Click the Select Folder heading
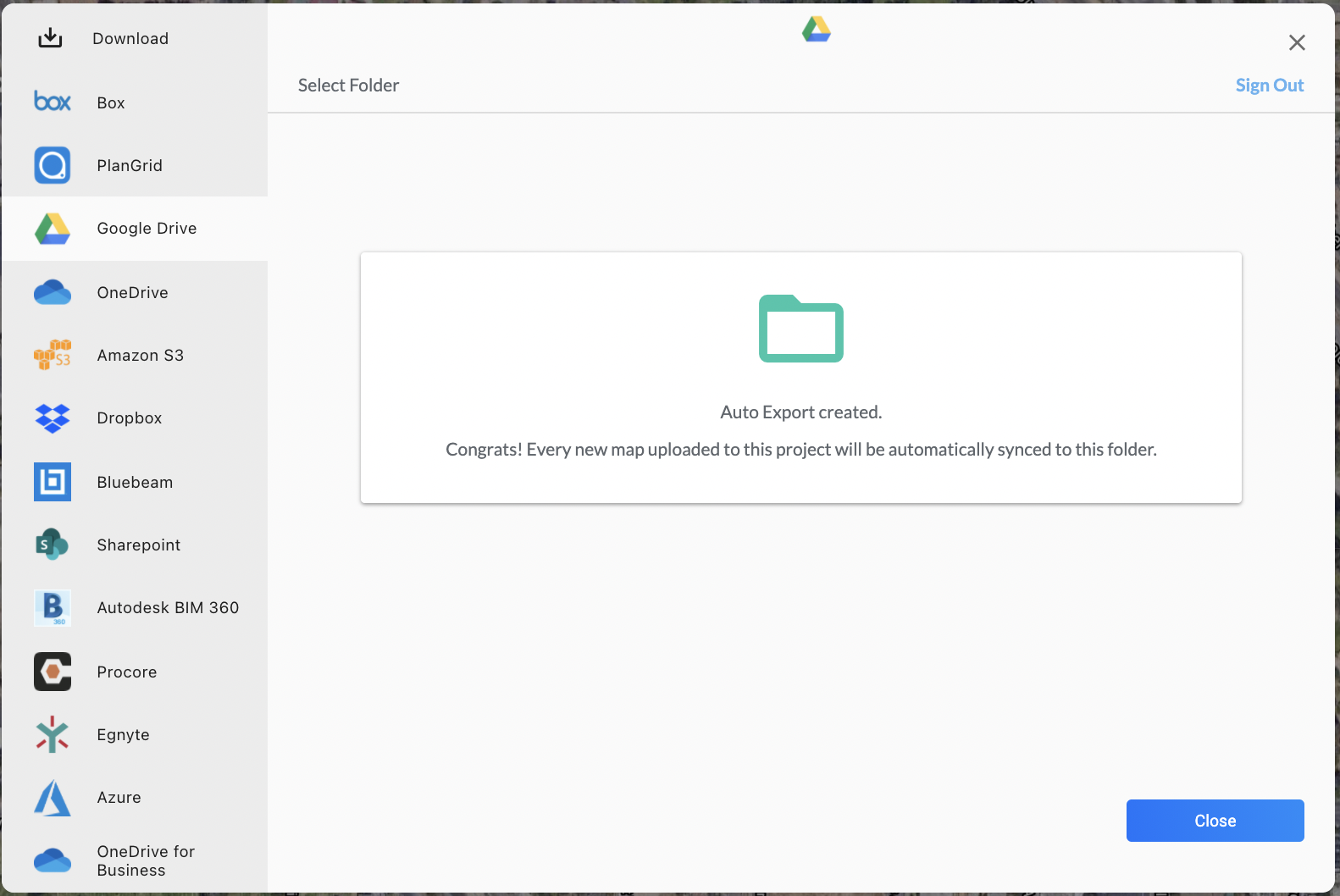 point(348,85)
